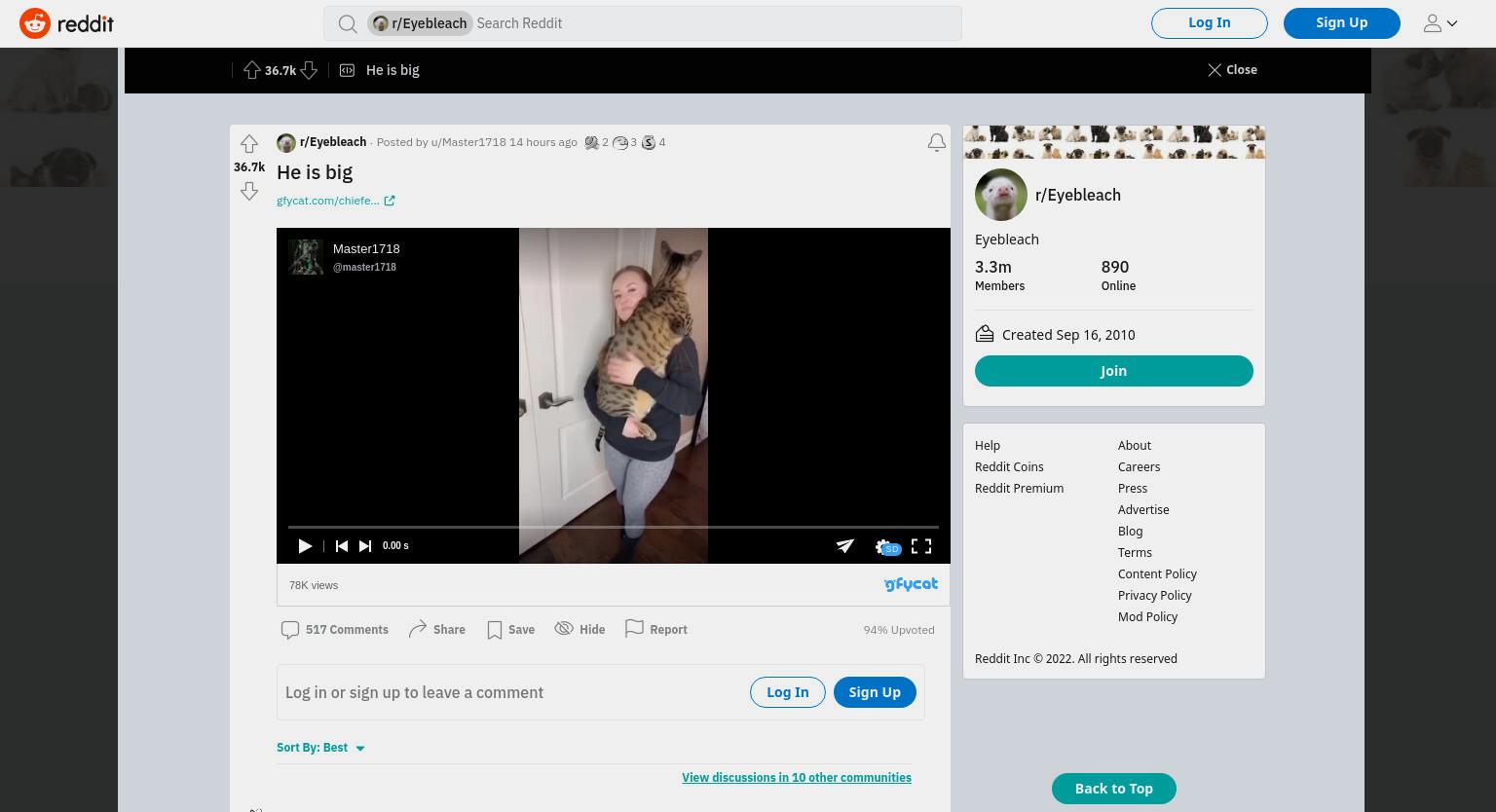Open the Help link
The height and width of the screenshot is (812, 1496).
988,446
